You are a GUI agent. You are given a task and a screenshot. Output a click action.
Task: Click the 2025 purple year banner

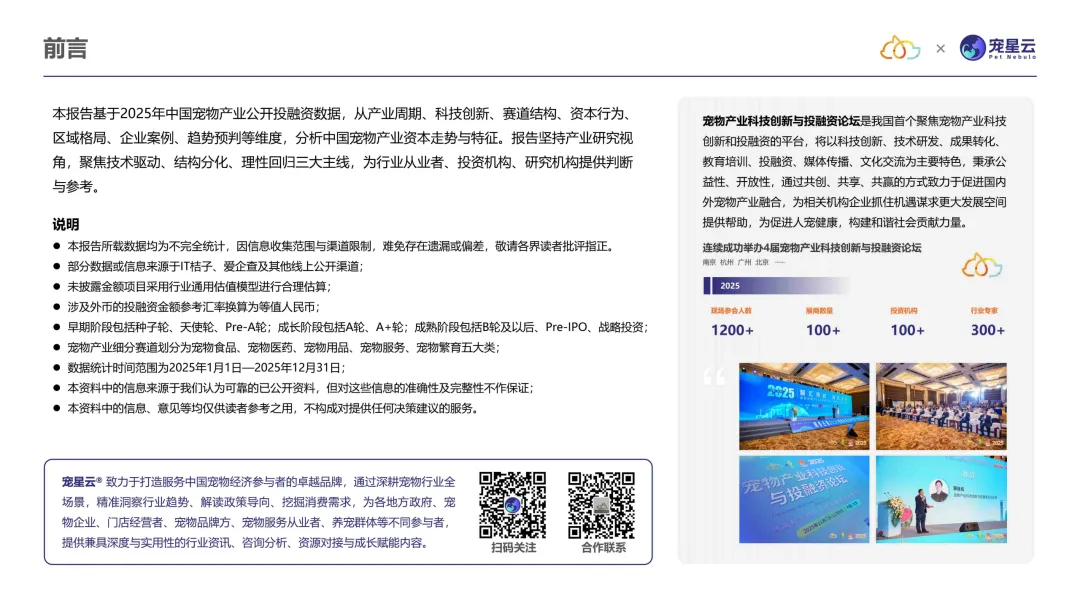point(776,286)
